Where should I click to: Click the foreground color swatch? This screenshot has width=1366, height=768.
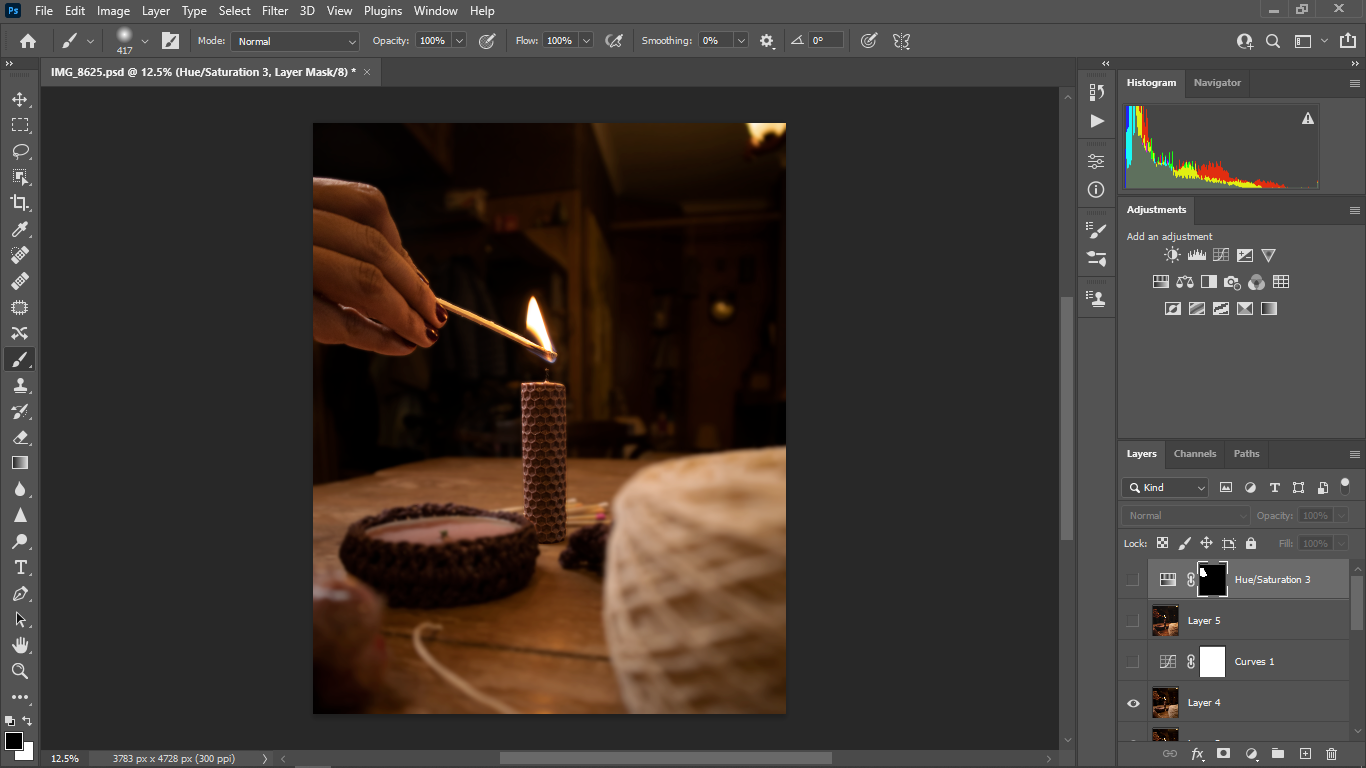tap(14, 741)
